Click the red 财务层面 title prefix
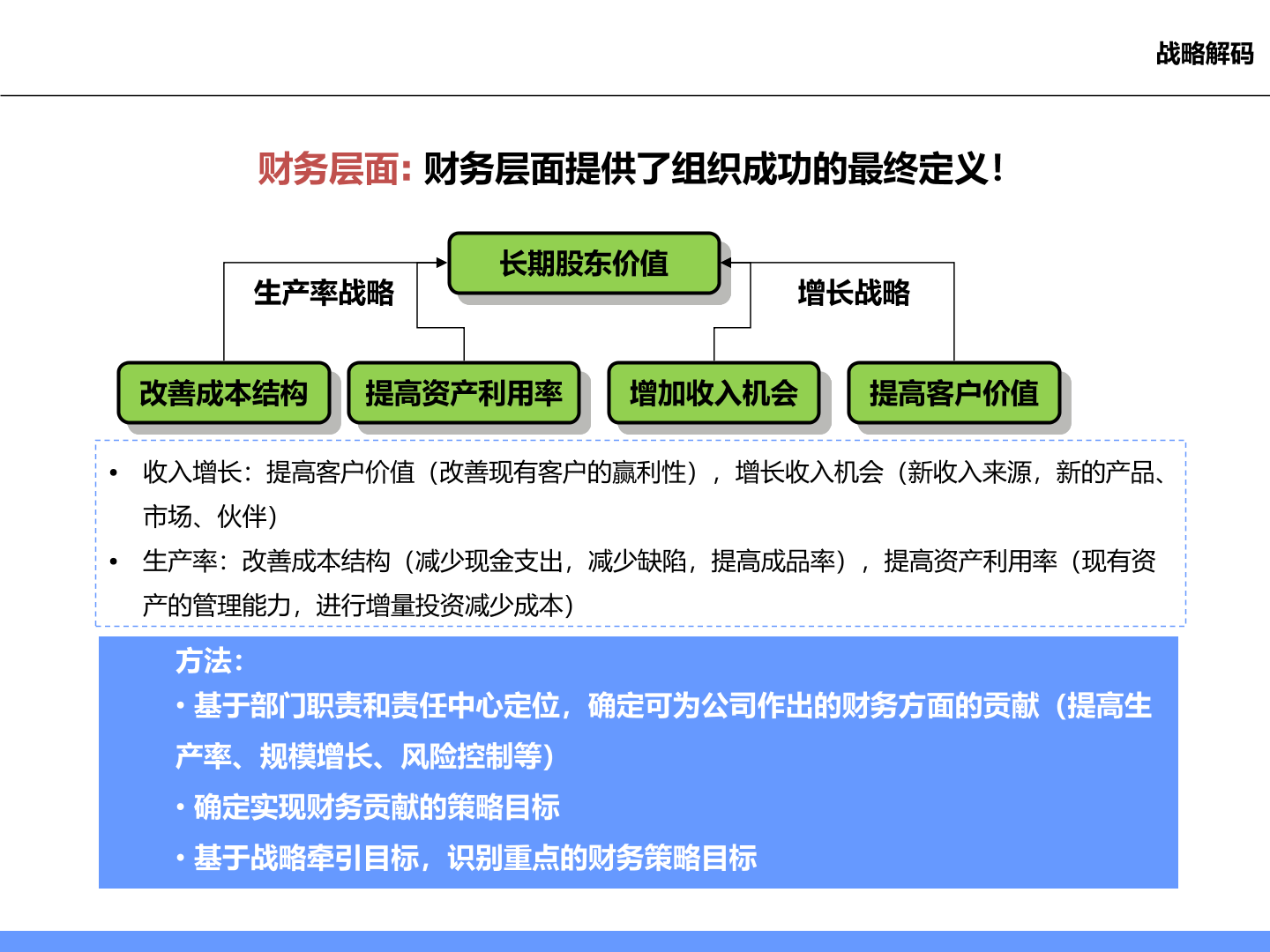Screen dimensions: 1270x952 click(335, 168)
